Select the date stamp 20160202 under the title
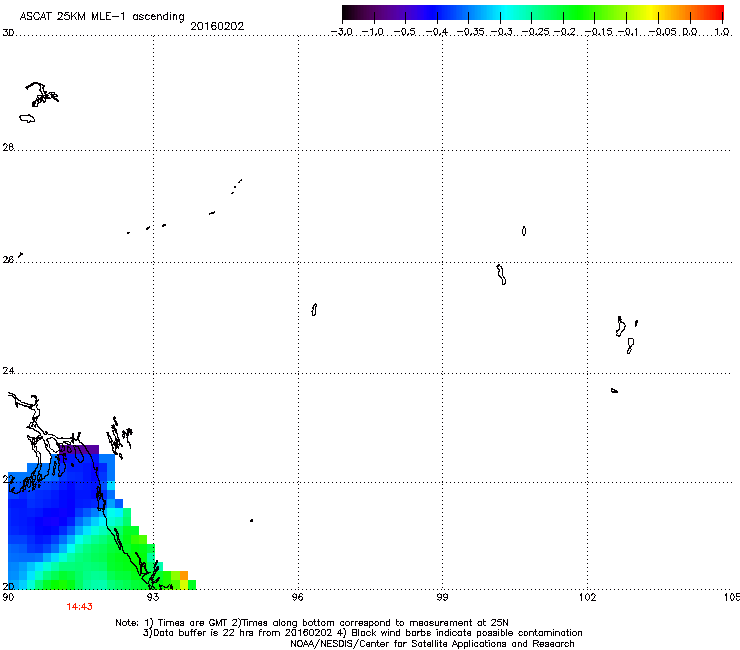The image size is (740, 650). point(217,26)
